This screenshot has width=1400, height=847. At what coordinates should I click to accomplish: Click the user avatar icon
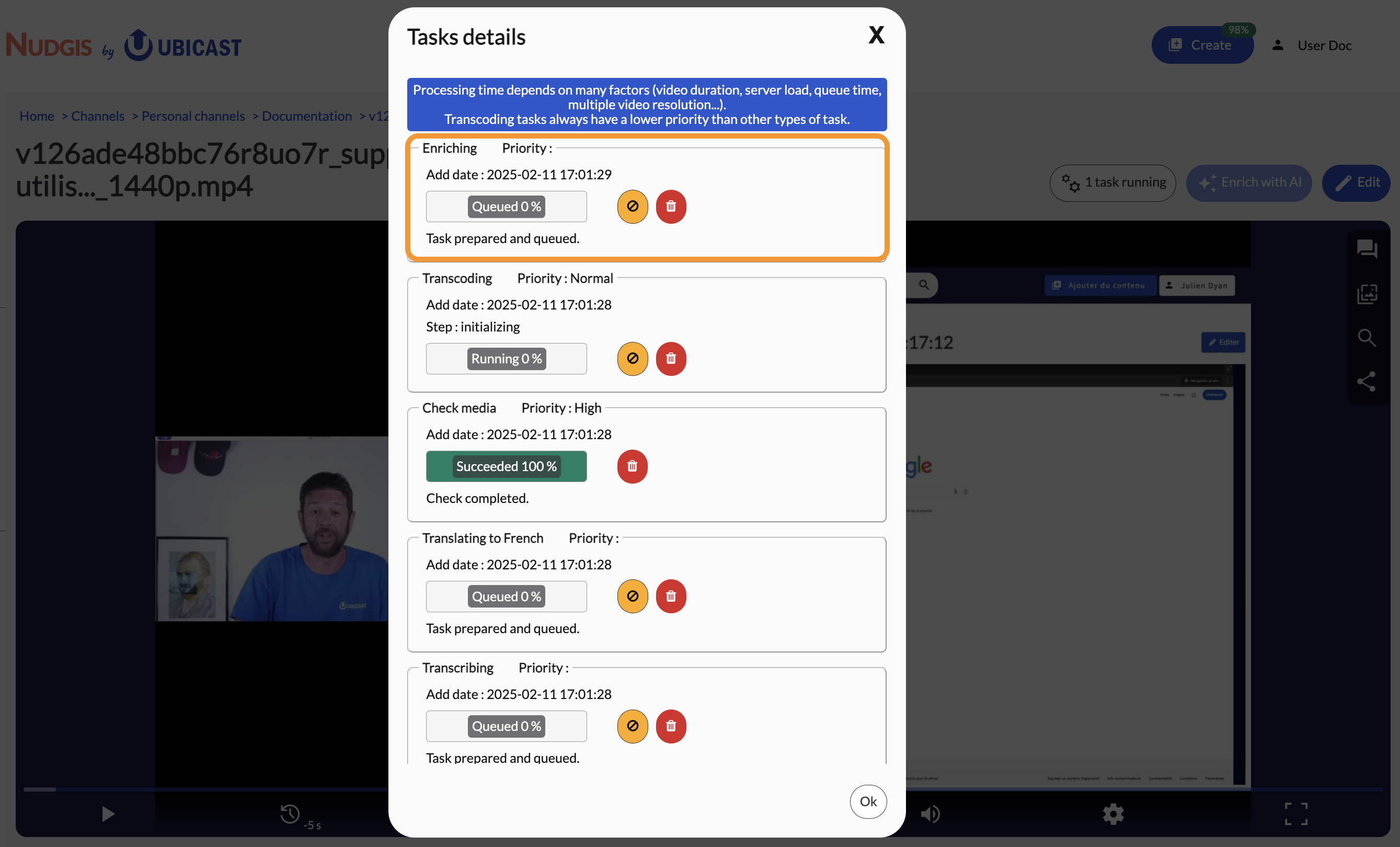pyautogui.click(x=1278, y=45)
